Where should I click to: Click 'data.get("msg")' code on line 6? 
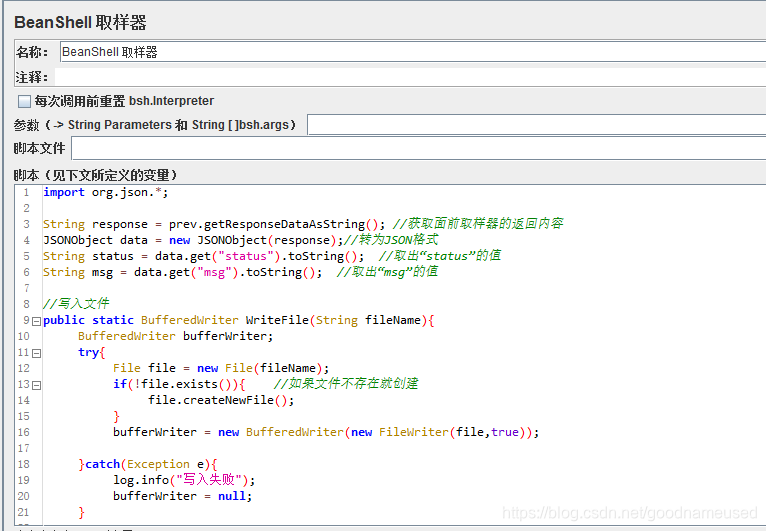186,272
